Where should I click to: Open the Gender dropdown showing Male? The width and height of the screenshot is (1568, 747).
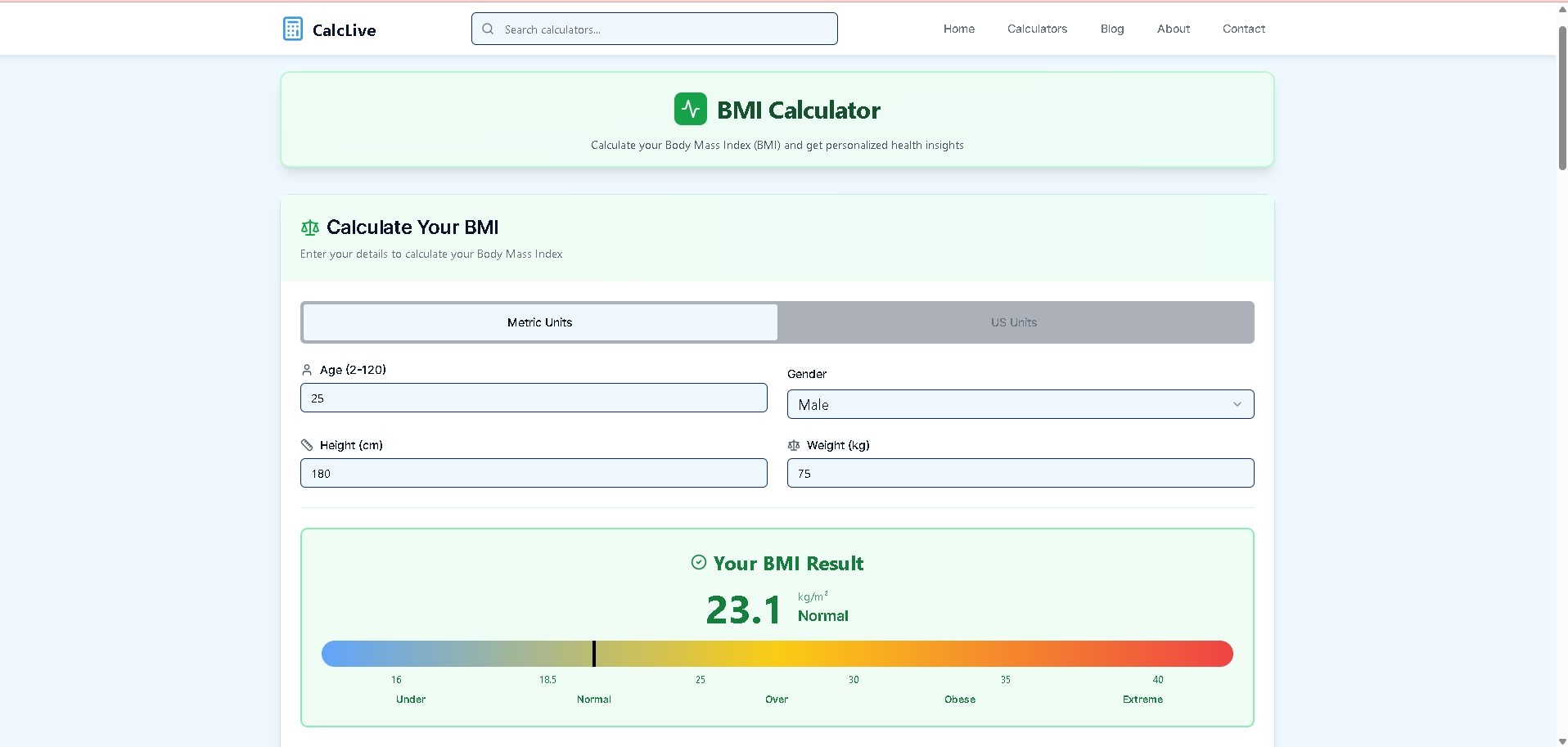tap(1021, 404)
